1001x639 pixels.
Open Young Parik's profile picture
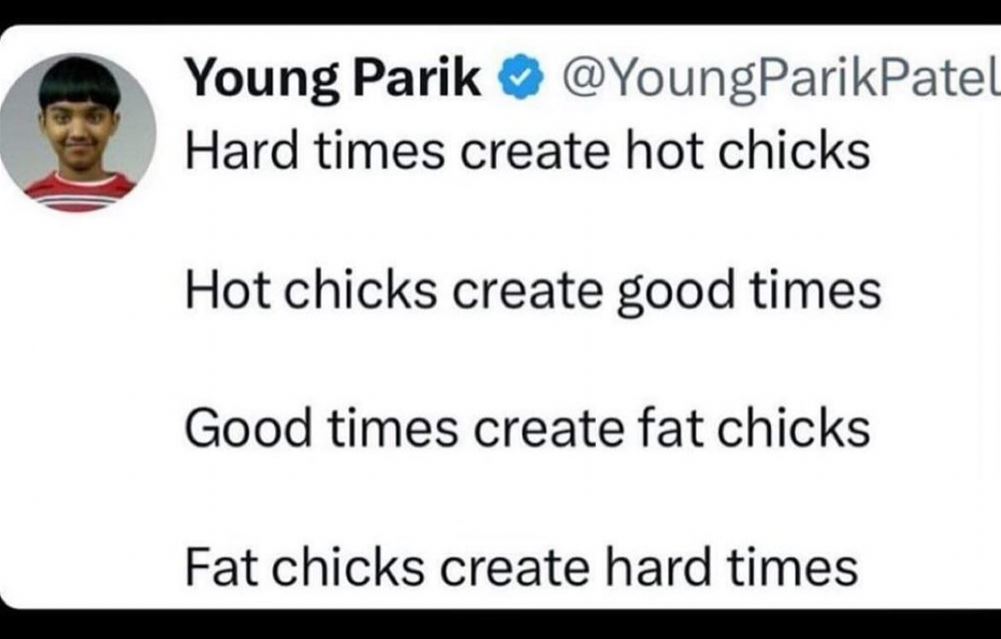(x=77, y=133)
